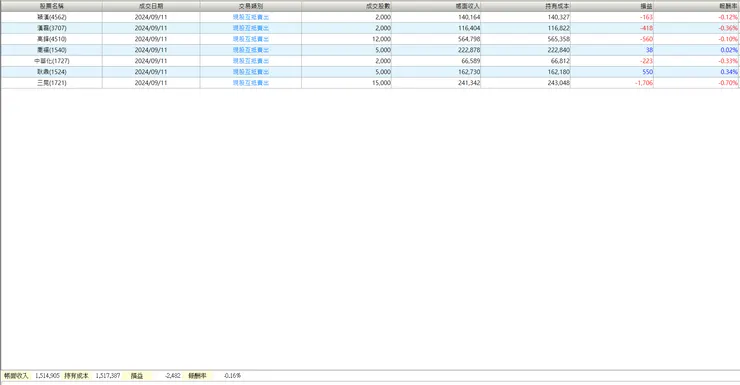Select the stock name cell with code 4510
Image resolution: width=740 pixels, height=385 pixels.
click(x=51, y=39)
